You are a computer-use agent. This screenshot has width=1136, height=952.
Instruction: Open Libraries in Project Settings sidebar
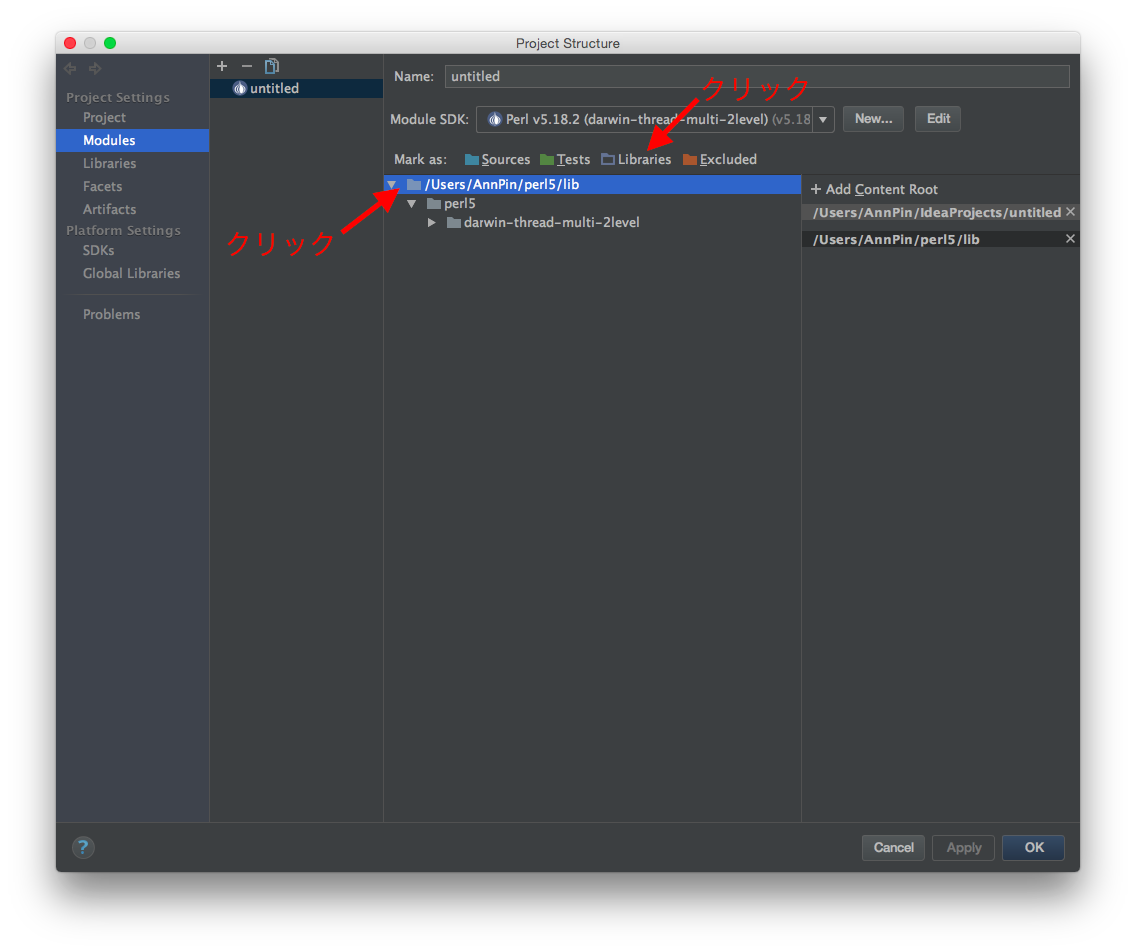[x=109, y=163]
